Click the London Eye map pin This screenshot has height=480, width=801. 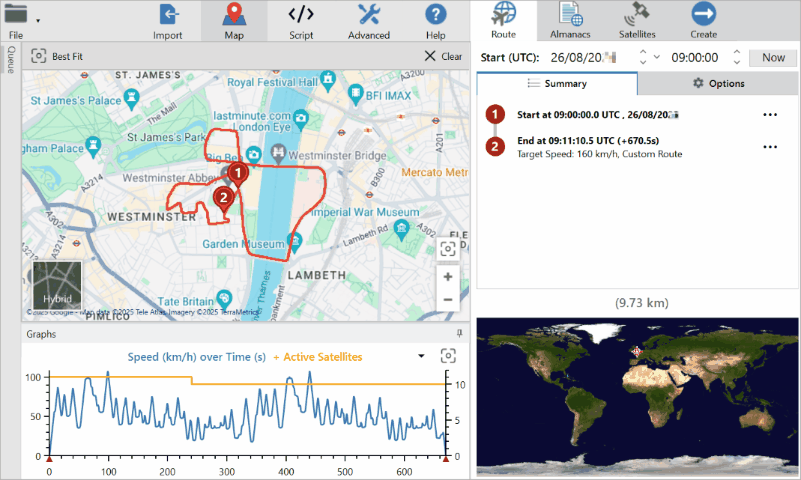[301, 118]
